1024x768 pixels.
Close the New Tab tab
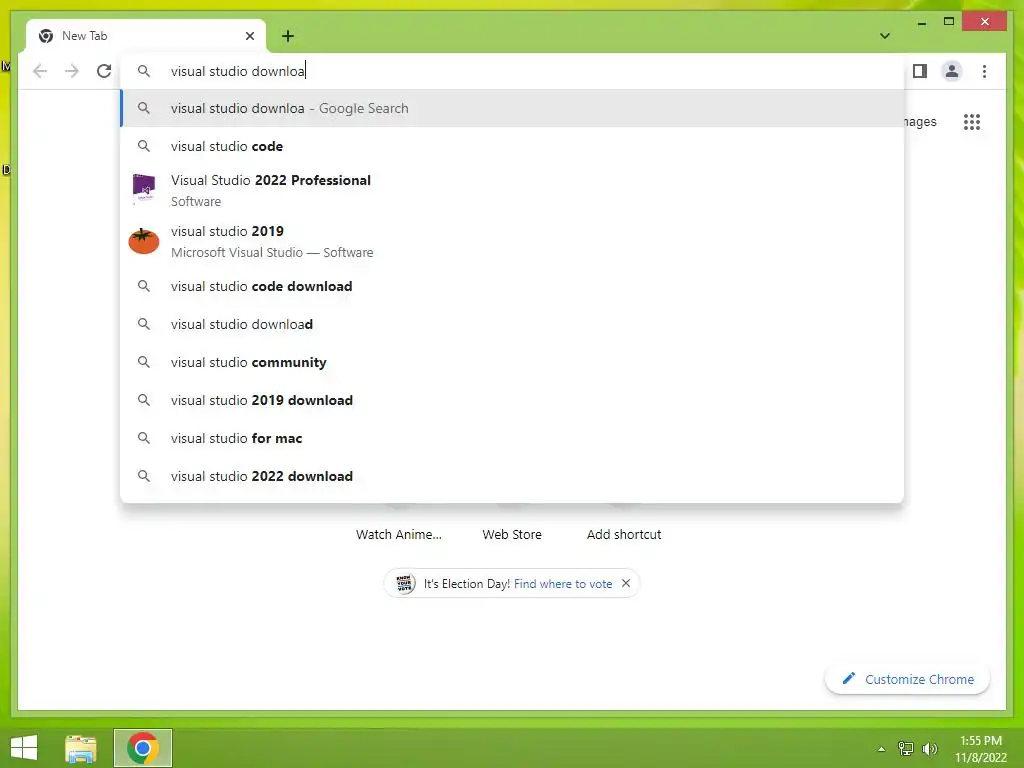[x=249, y=36]
